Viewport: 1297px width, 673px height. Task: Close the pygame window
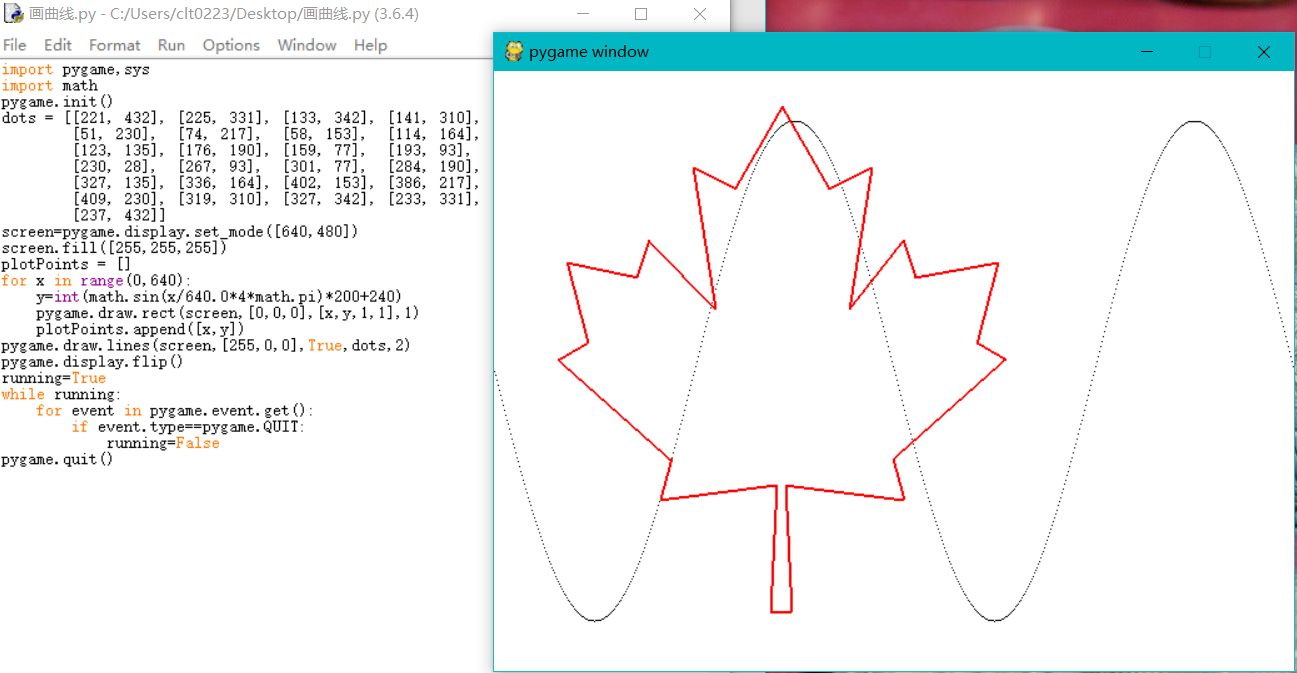tap(1264, 52)
